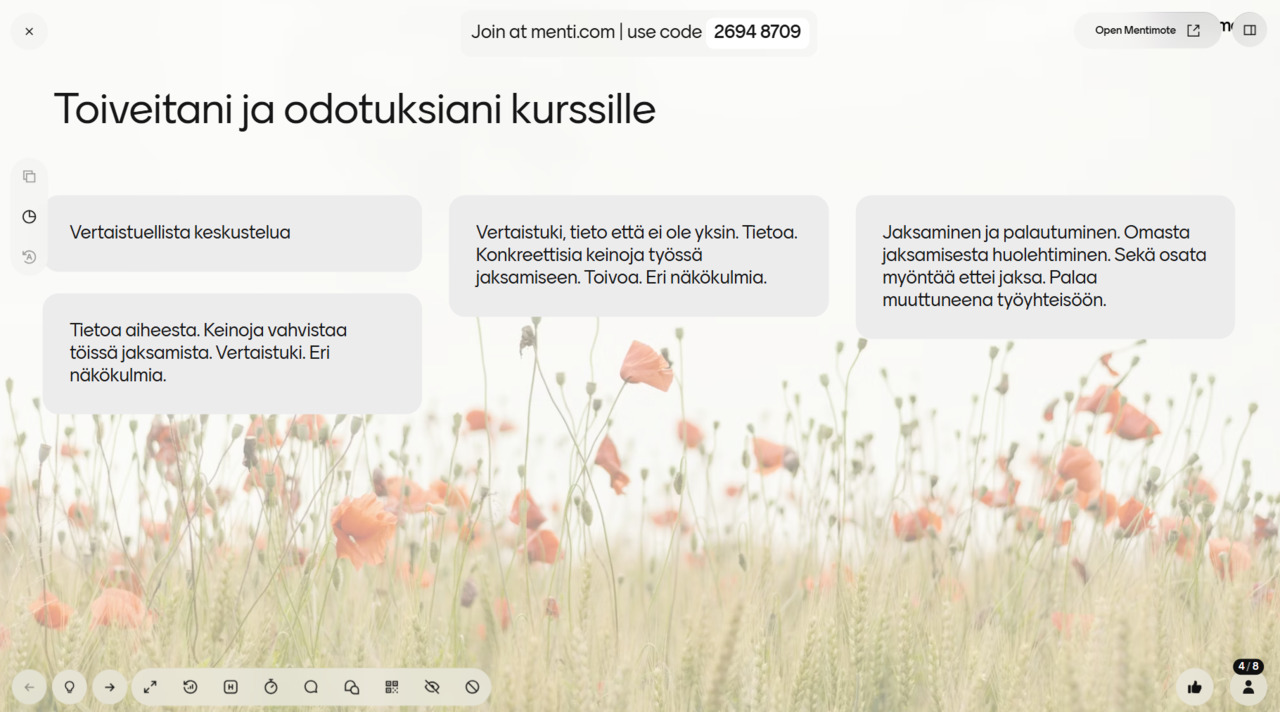Go to the next slide arrow
Screen dimensions: 1280x712
110,687
